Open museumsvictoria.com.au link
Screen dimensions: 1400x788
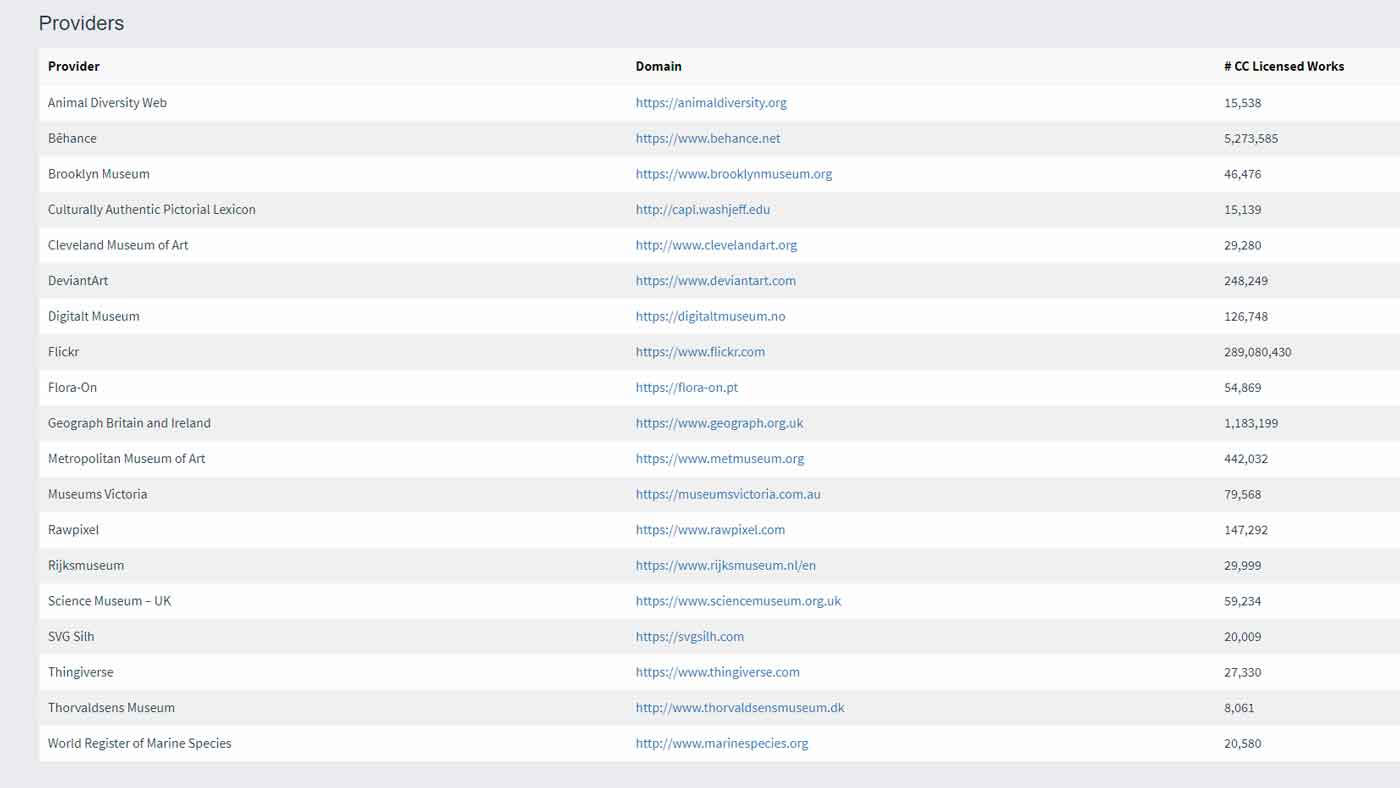728,494
